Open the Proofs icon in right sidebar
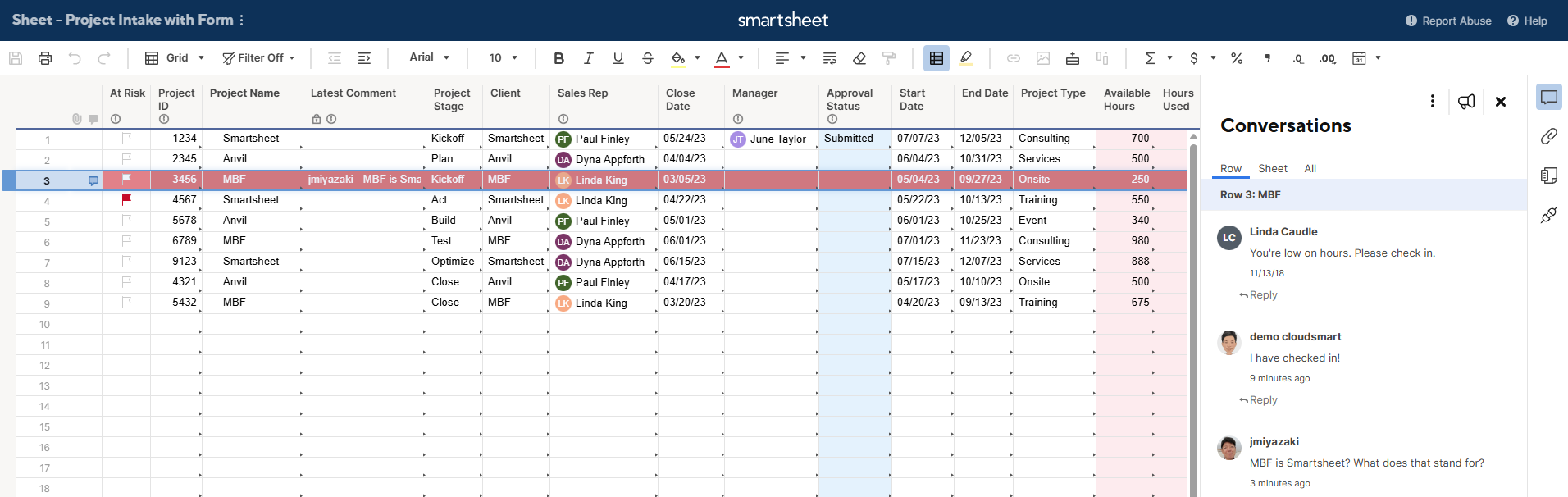Image resolution: width=1568 pixels, height=497 pixels. click(x=1549, y=176)
